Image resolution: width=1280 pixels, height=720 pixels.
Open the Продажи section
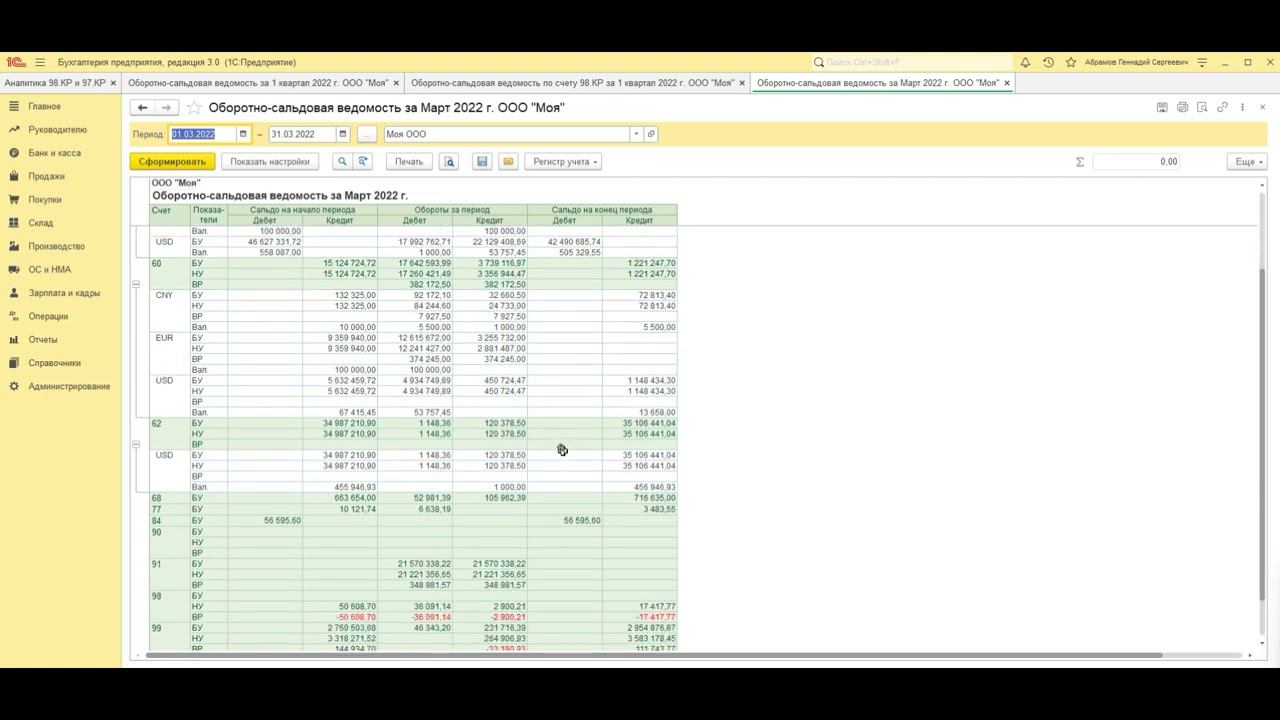(46, 176)
